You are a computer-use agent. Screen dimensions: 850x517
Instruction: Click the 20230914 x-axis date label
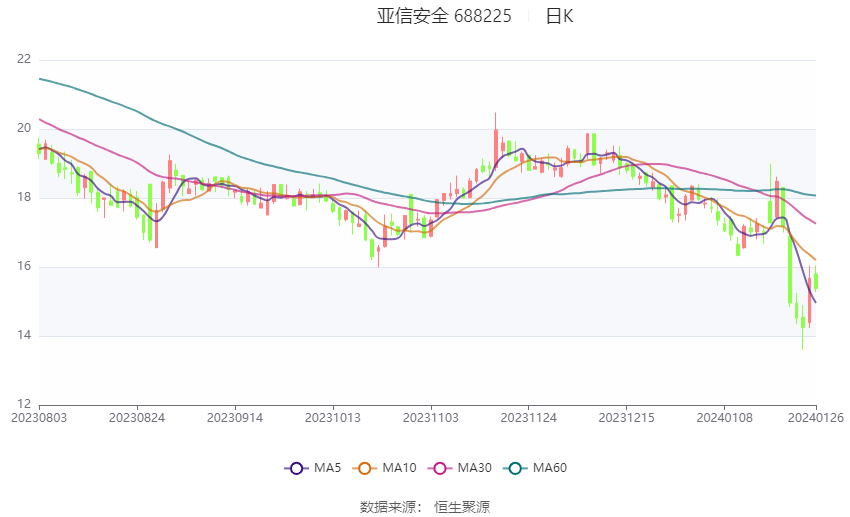click(x=235, y=418)
